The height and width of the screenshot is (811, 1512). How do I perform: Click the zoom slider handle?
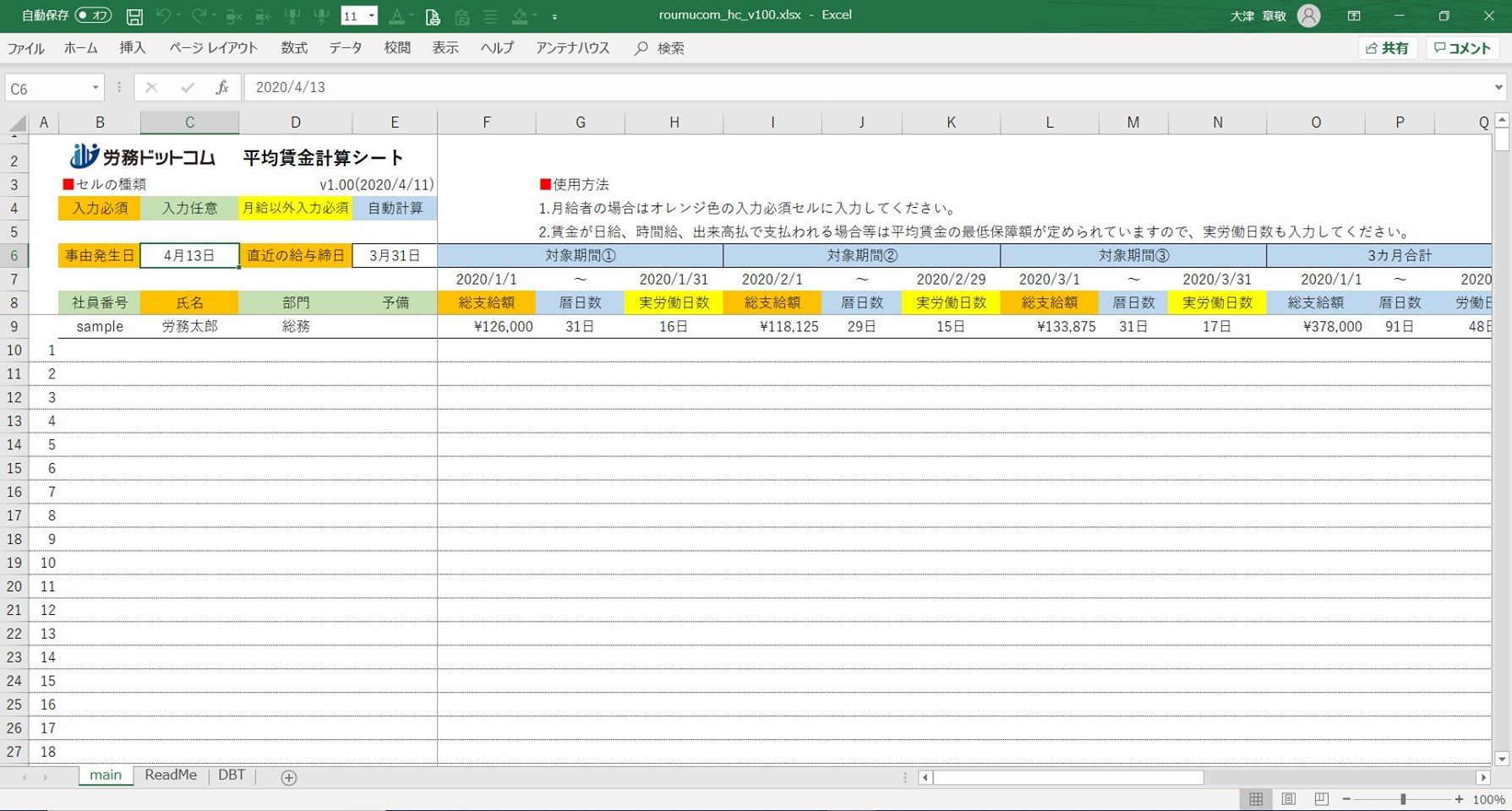tap(1403, 799)
